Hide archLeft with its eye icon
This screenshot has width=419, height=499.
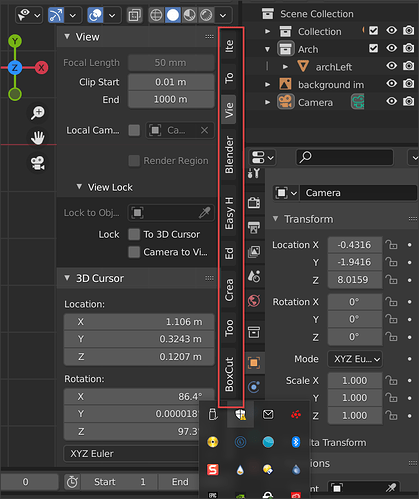pos(392,66)
